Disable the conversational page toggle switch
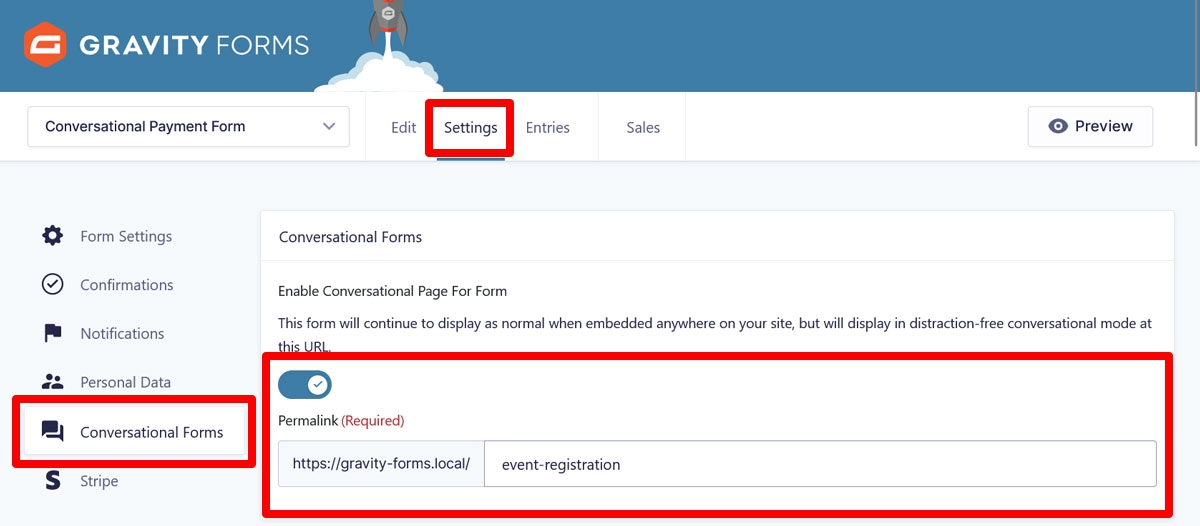 [305, 384]
